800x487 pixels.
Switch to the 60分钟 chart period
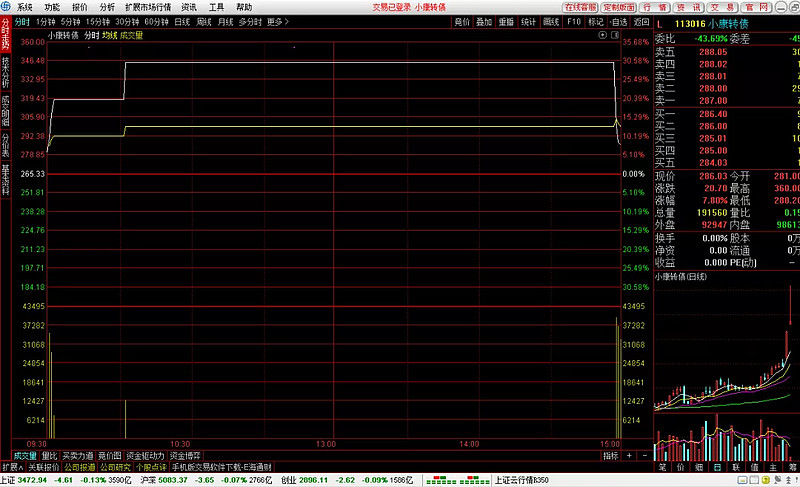[x=157, y=22]
